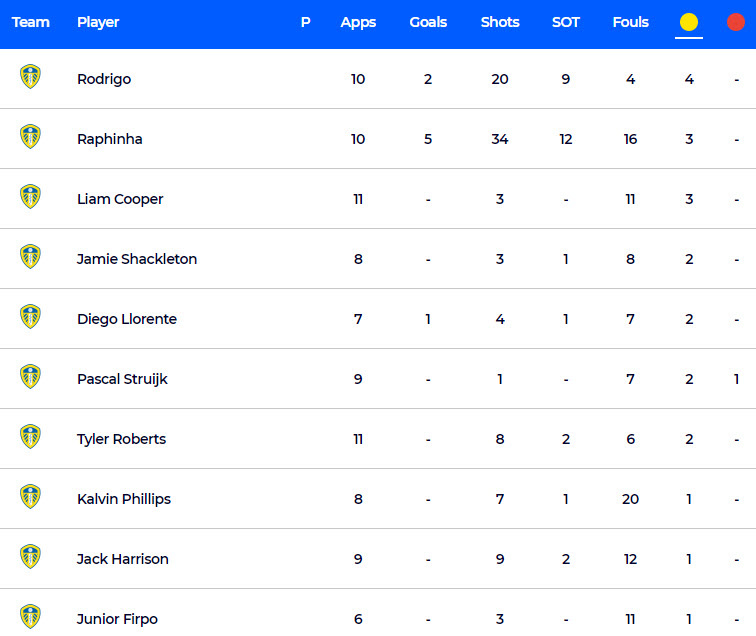756x636 pixels.
Task: Click the Apps column header
Action: point(358,23)
